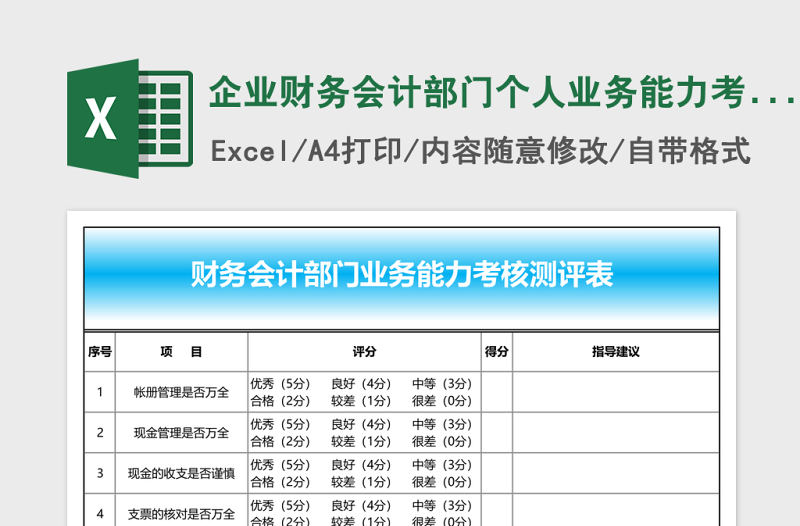
Task: Click the cell 支票的核对是否万全
Action: (182, 510)
